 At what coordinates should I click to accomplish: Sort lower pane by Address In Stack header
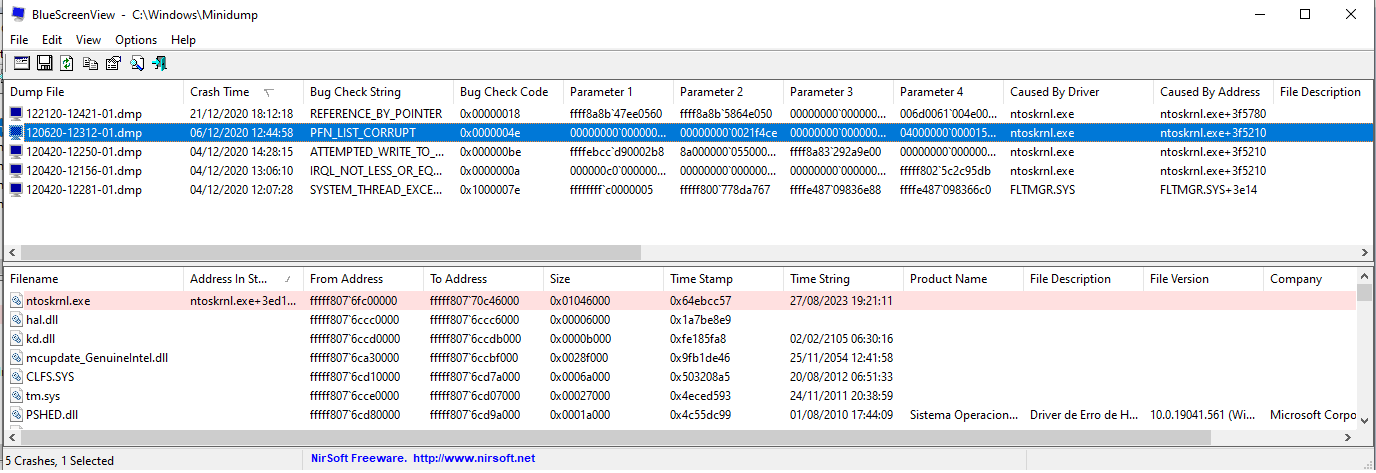(244, 279)
